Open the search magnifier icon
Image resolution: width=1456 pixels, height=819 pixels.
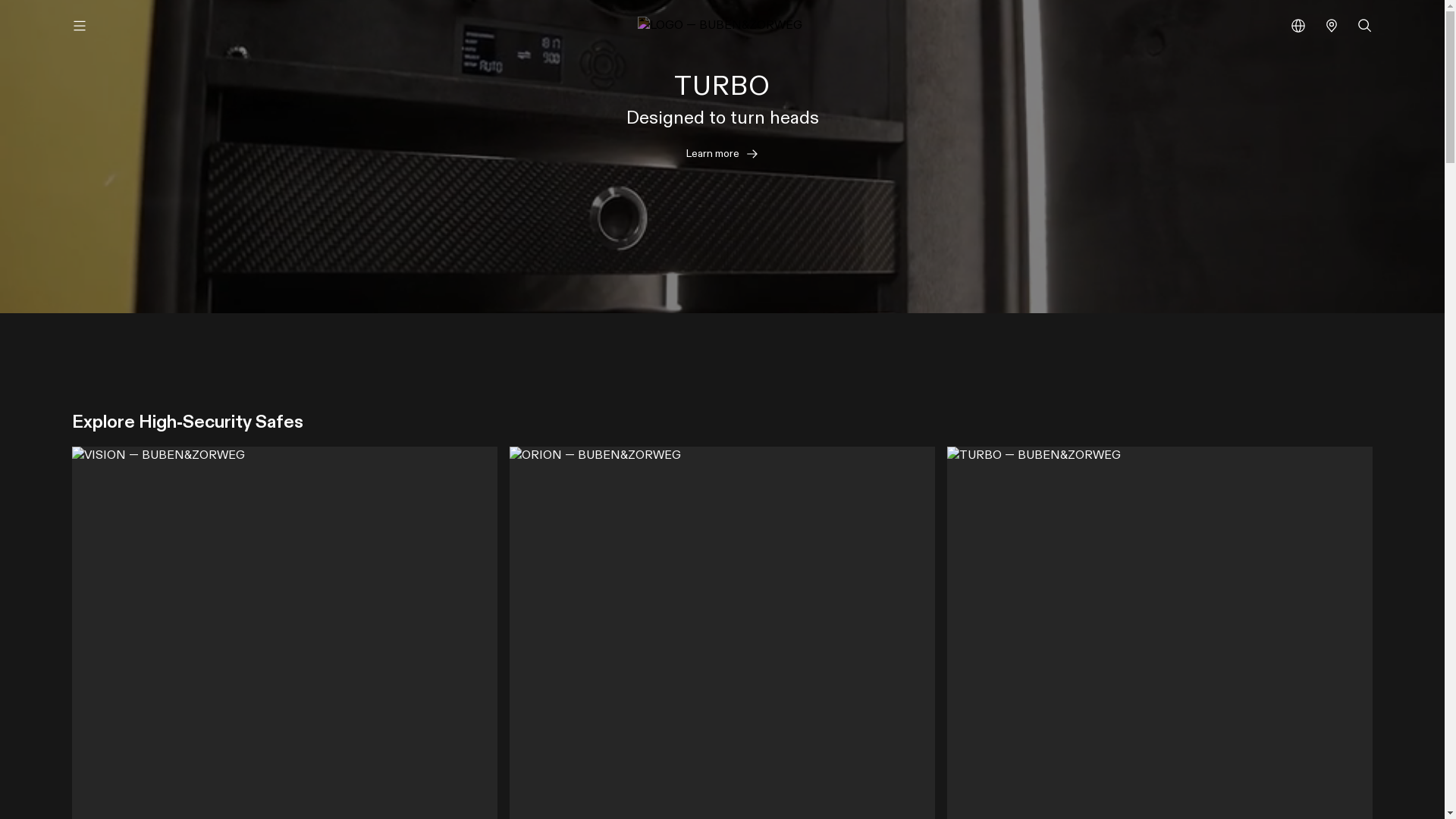[x=1365, y=26]
